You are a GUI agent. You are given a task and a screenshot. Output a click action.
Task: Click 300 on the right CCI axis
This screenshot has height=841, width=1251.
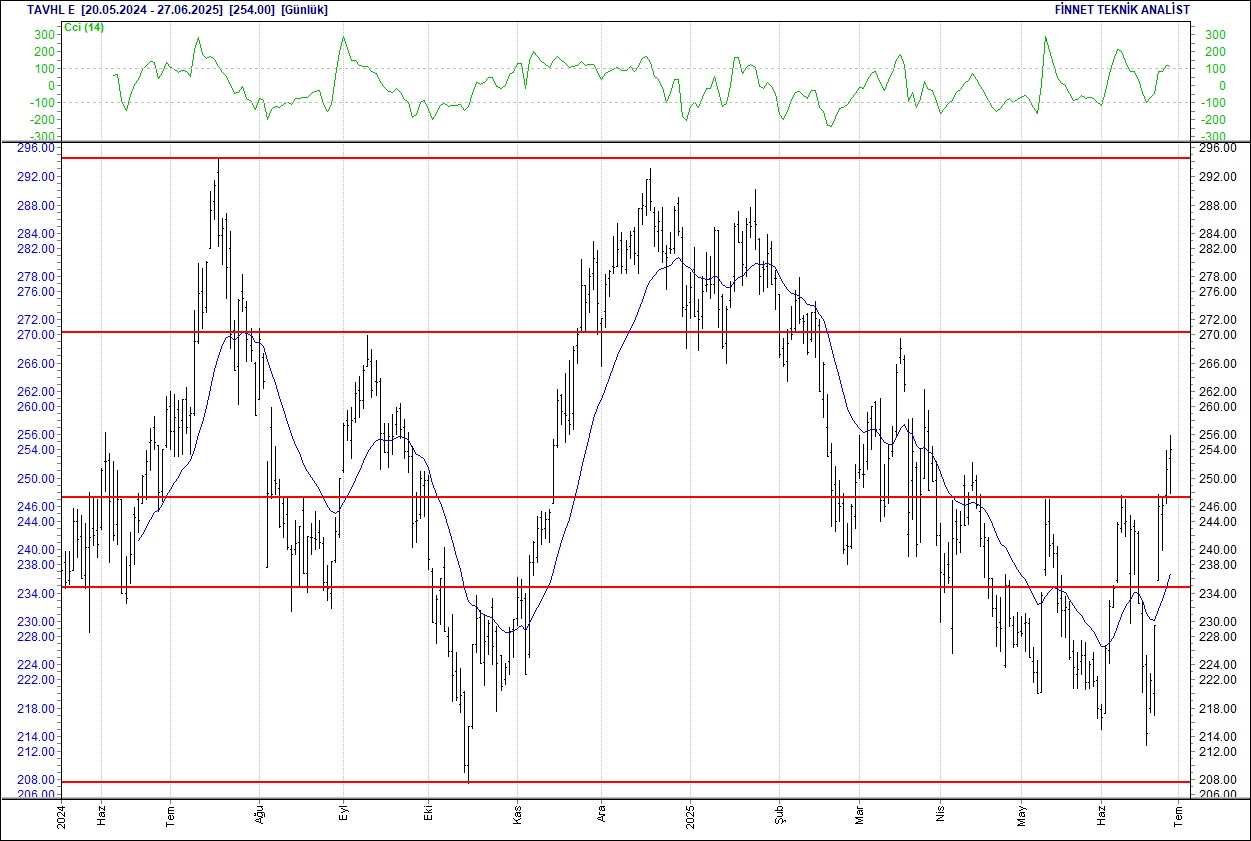[x=1215, y=35]
